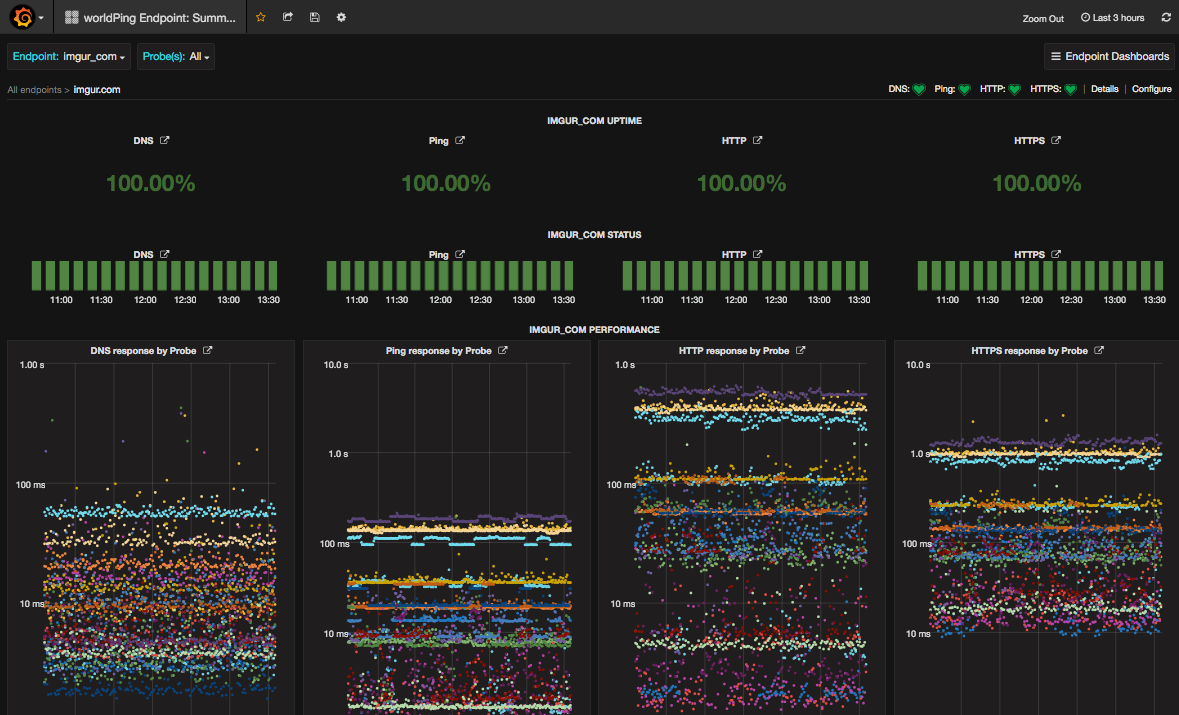This screenshot has width=1179, height=715.
Task: Click the IMGUR_COM STATUS row heading
Action: [595, 235]
